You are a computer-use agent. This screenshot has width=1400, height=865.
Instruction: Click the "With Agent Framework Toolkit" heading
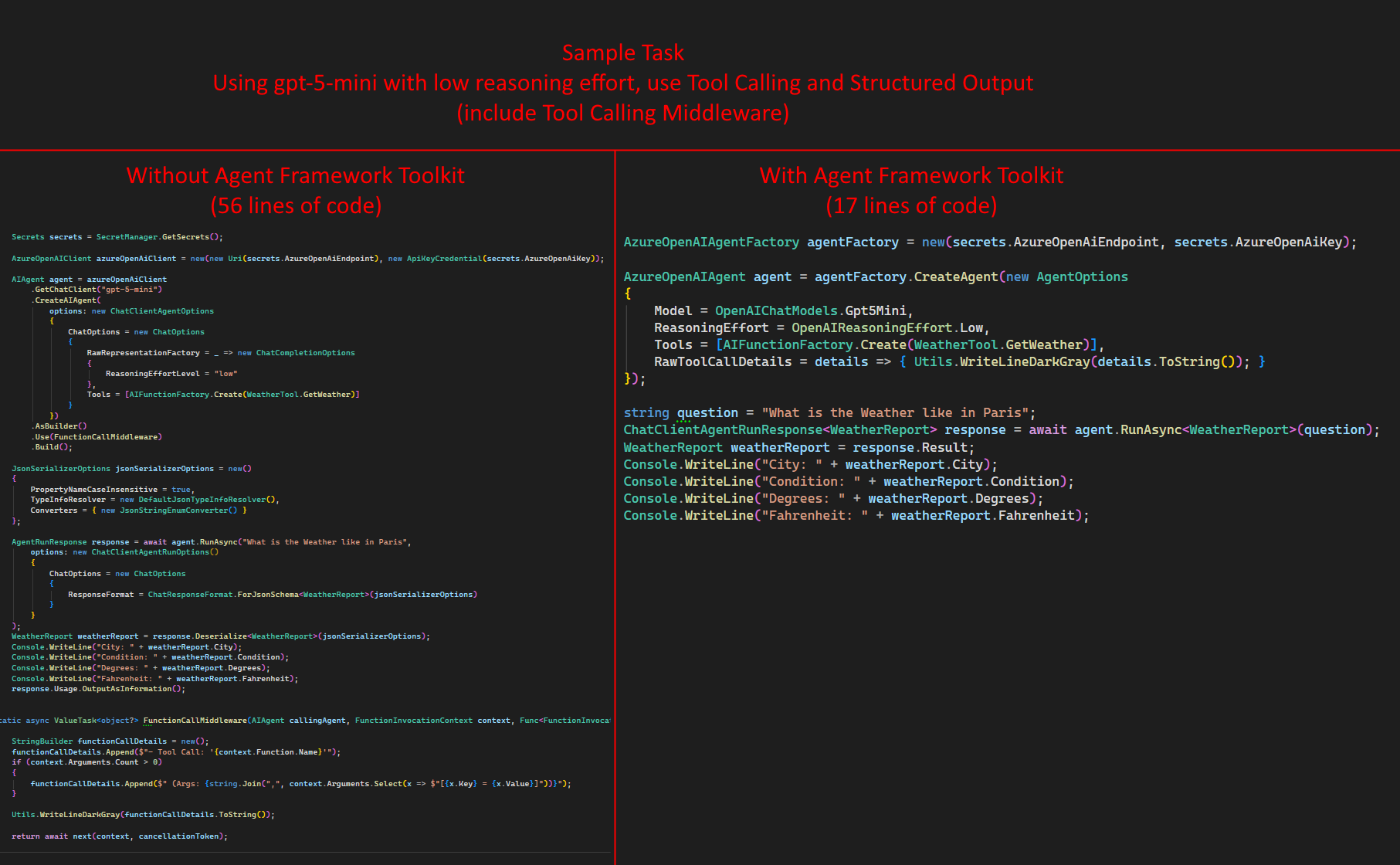[x=911, y=175]
